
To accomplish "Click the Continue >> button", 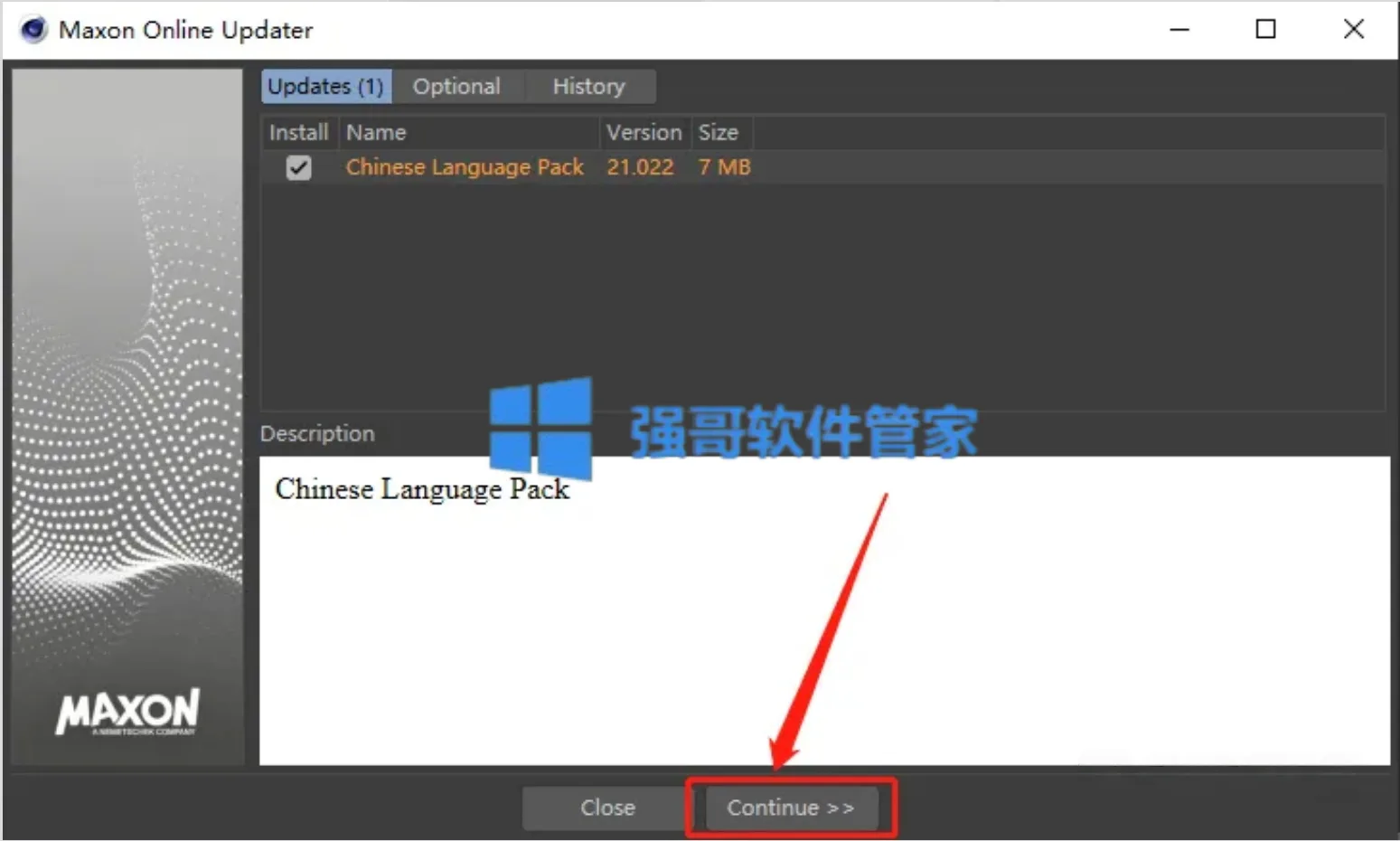I will [x=791, y=808].
